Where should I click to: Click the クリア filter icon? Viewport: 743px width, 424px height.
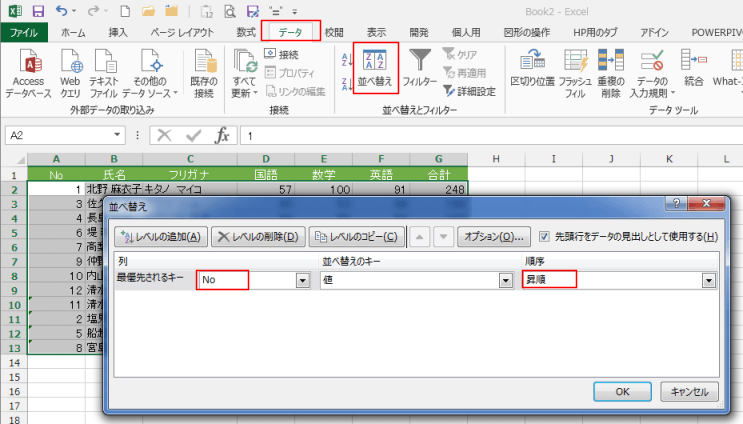(460, 54)
